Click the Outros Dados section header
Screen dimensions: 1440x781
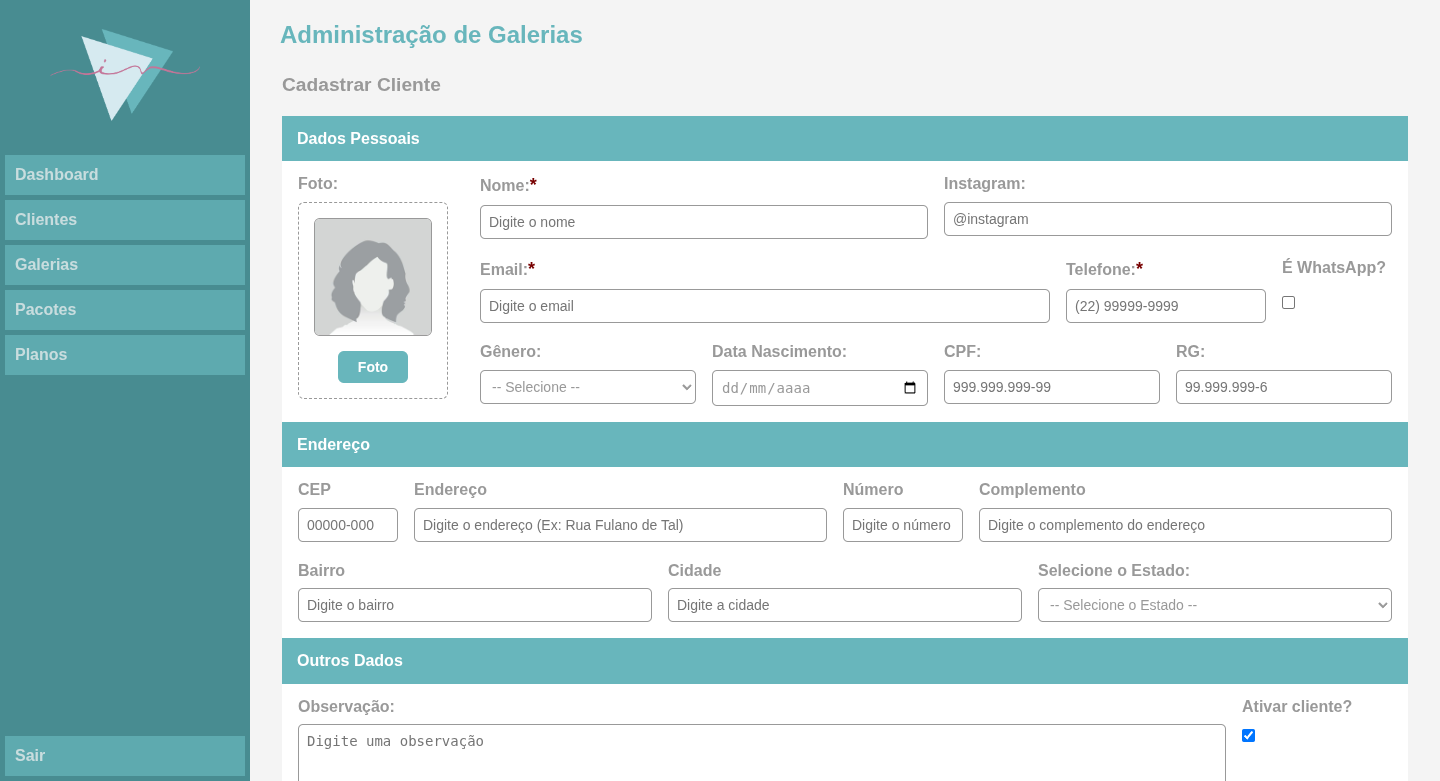[x=845, y=661]
